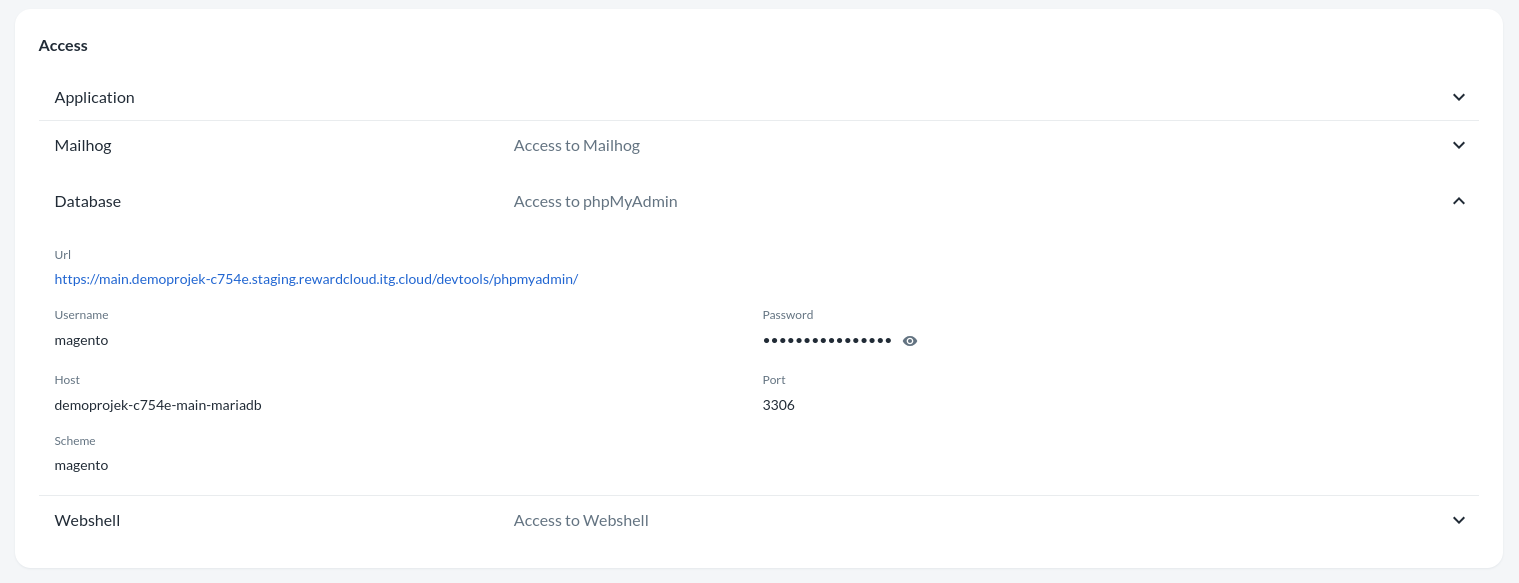Select the Mailhog row header

[83, 145]
